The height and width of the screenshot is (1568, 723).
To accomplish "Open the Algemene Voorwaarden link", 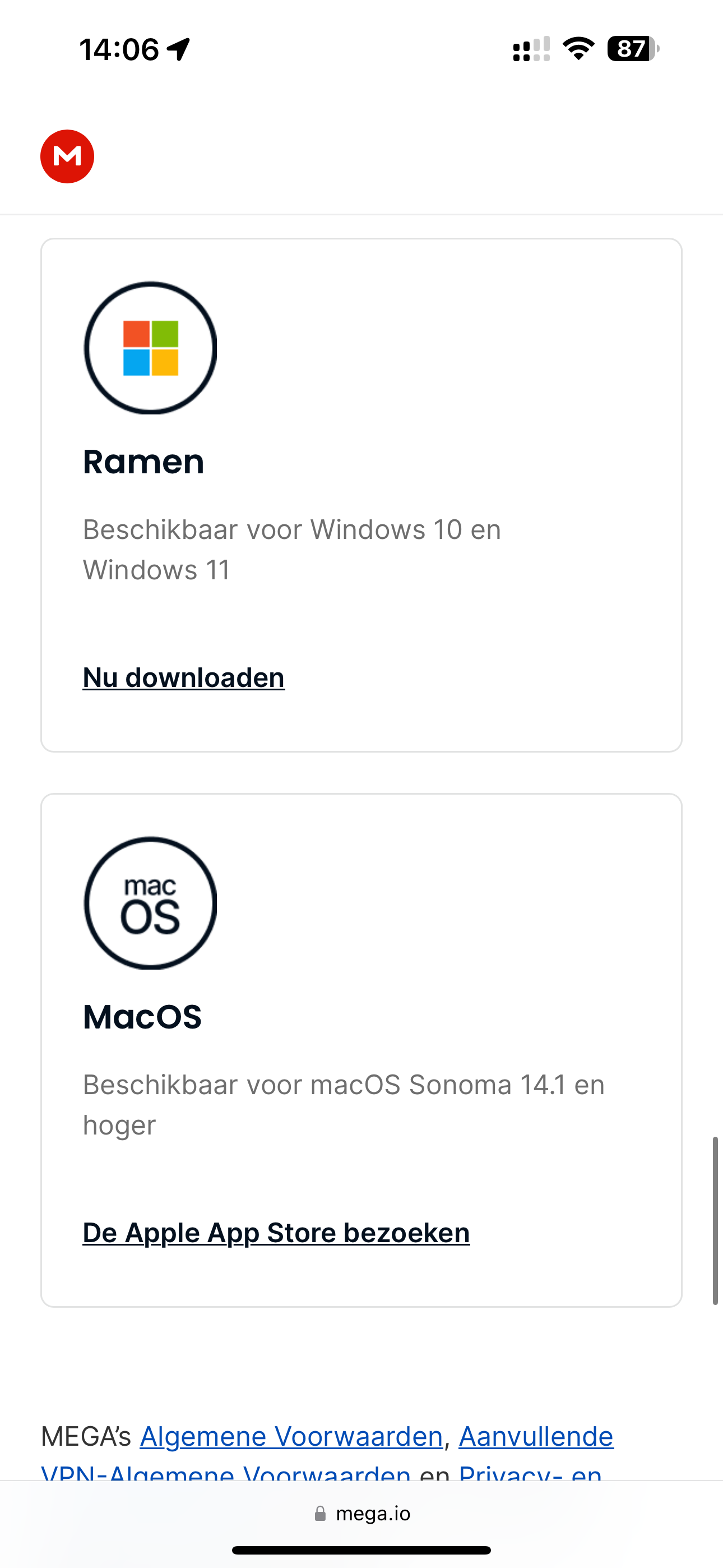I will coord(291,1437).
